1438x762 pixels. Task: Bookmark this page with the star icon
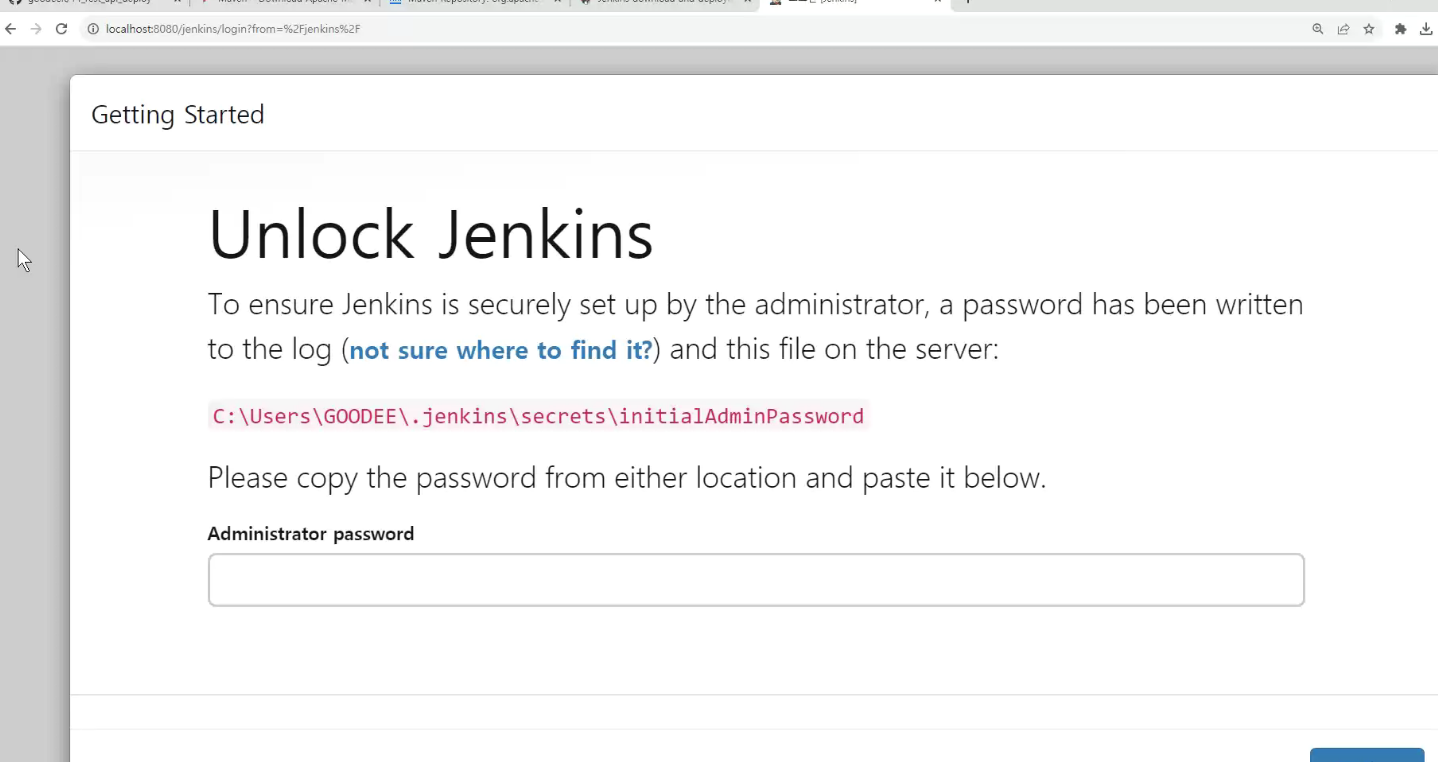click(x=1369, y=29)
